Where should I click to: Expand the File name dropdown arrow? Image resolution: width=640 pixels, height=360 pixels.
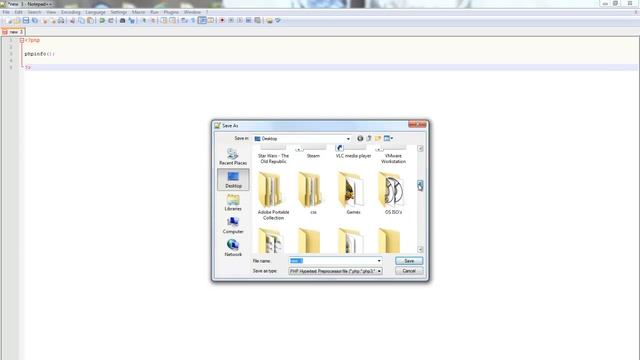pos(379,261)
